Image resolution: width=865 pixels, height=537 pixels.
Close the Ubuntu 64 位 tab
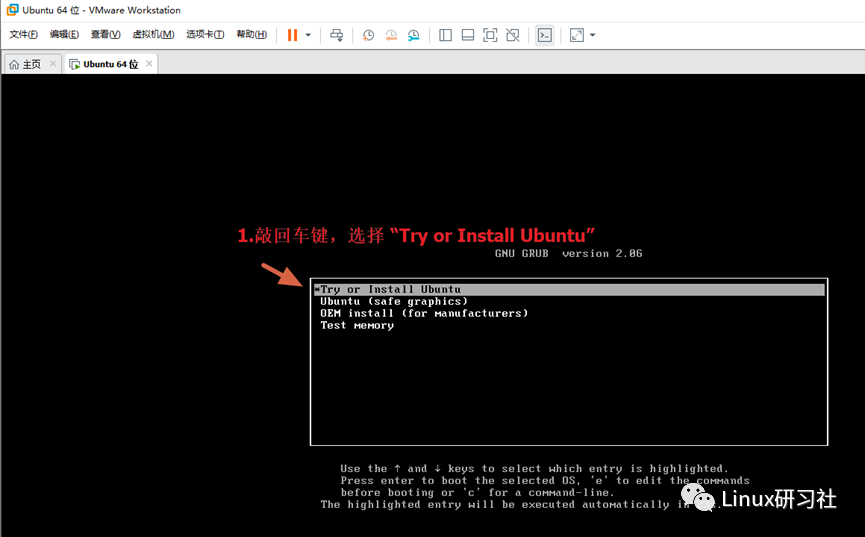click(149, 63)
